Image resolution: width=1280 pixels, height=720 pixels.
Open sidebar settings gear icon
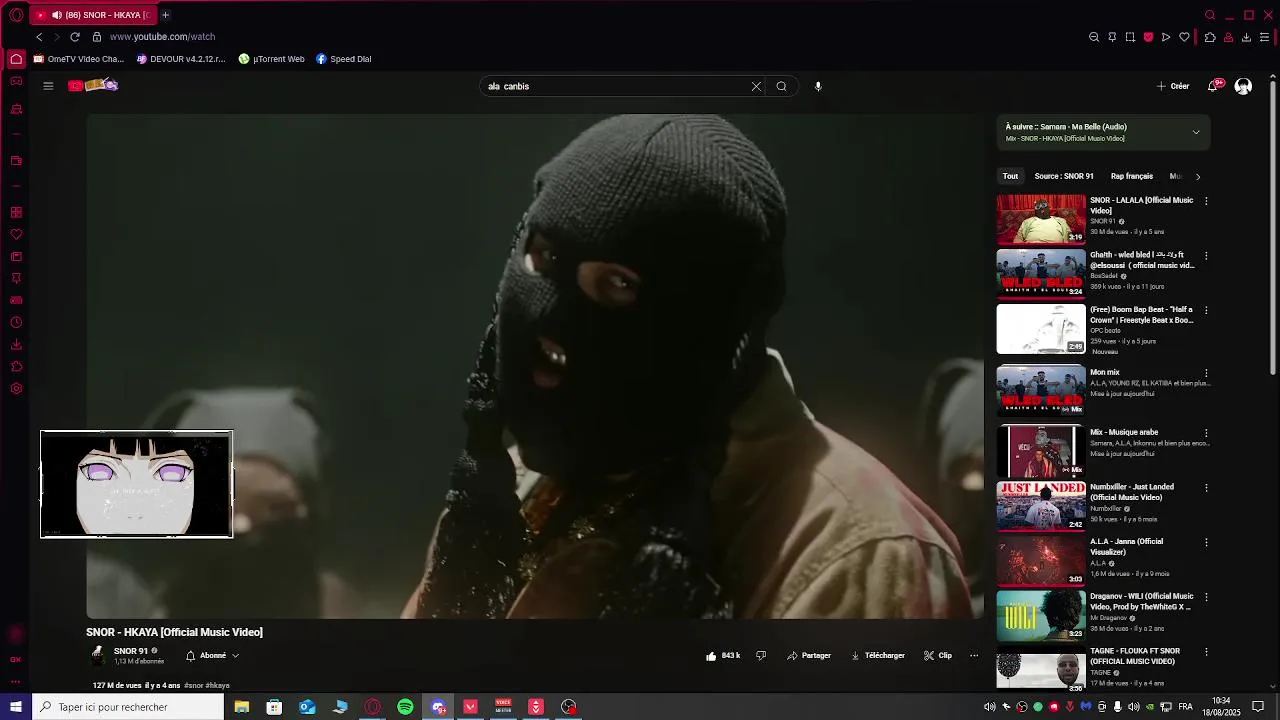coord(16,388)
